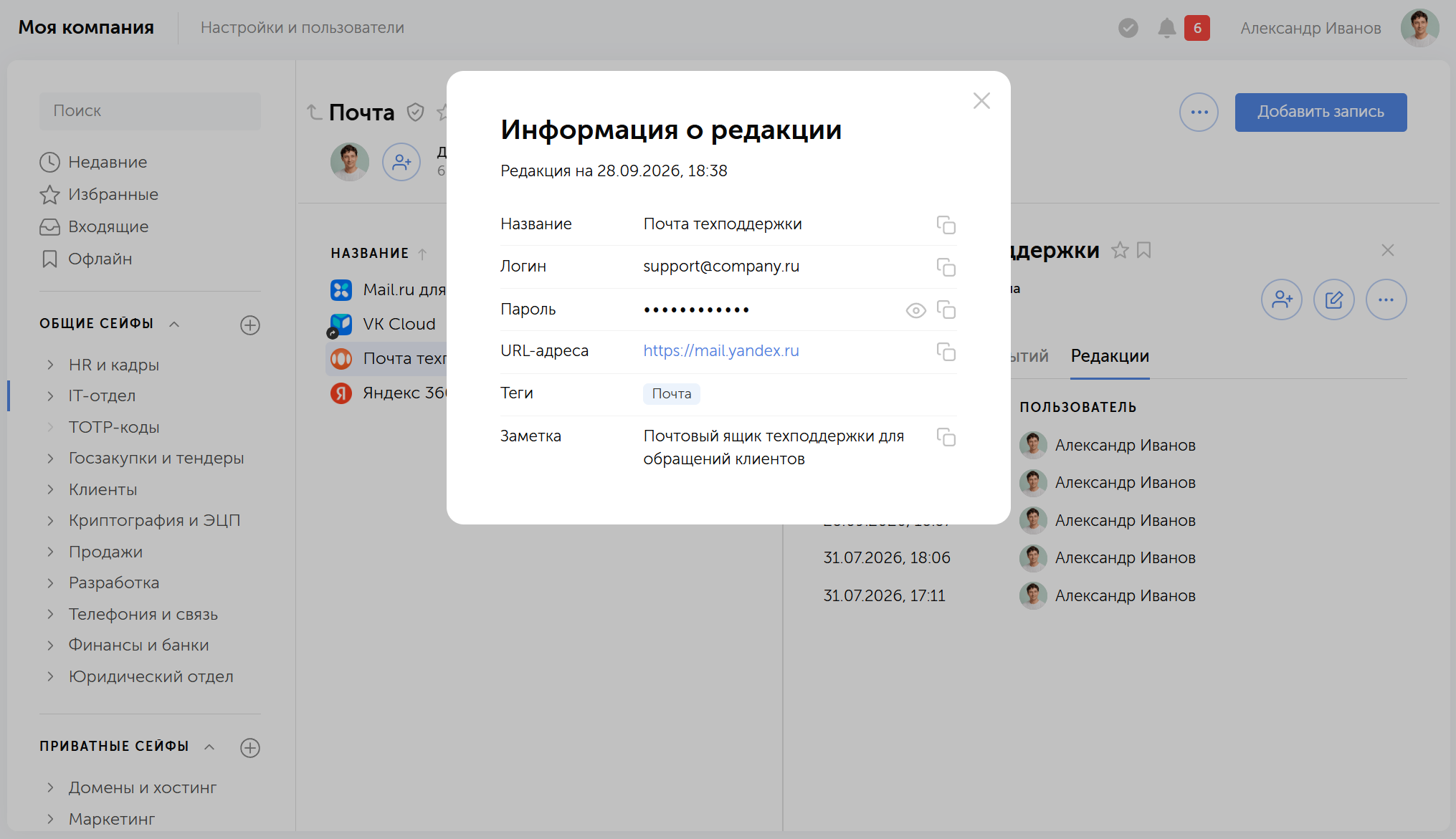Add a new shared safe with plus icon
1456x839 pixels.
click(x=250, y=325)
